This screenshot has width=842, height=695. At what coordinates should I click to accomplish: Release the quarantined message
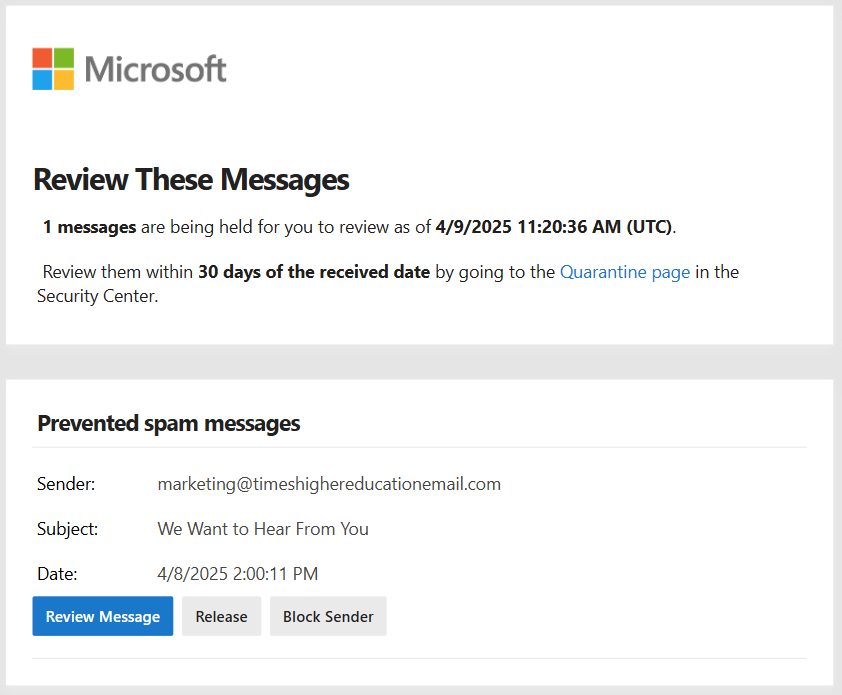221,616
